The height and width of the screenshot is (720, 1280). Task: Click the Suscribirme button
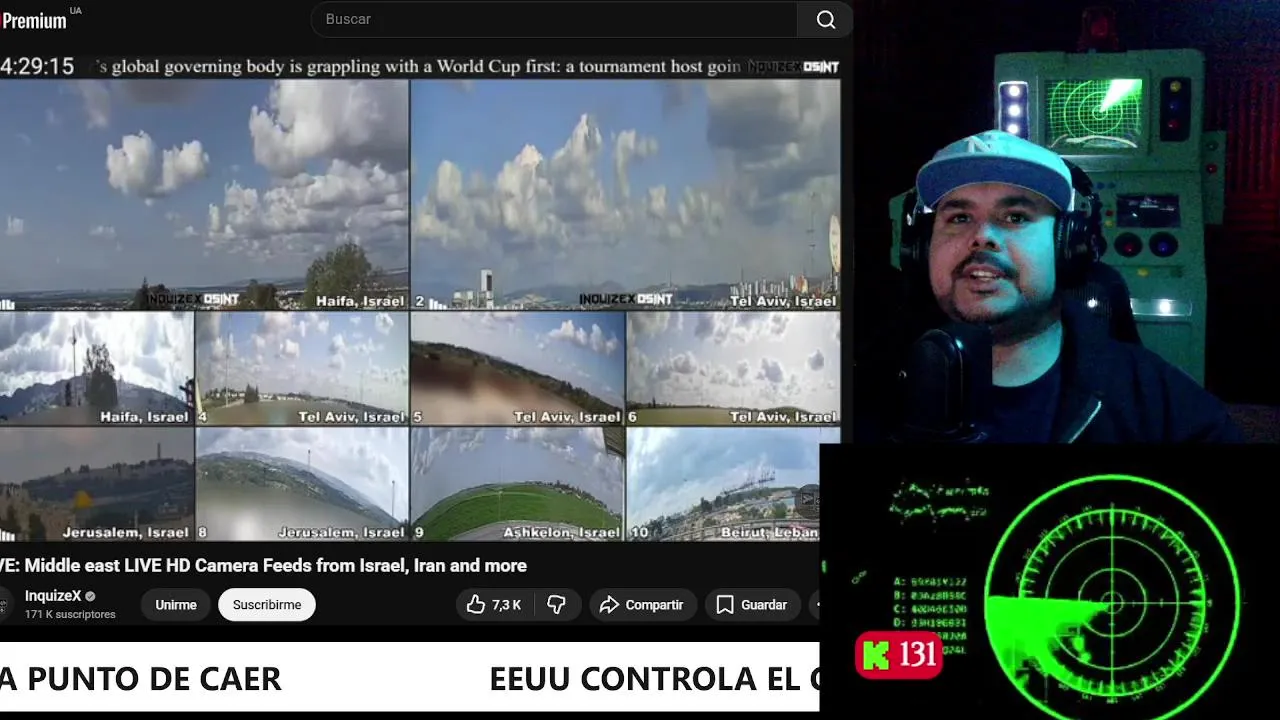click(267, 605)
